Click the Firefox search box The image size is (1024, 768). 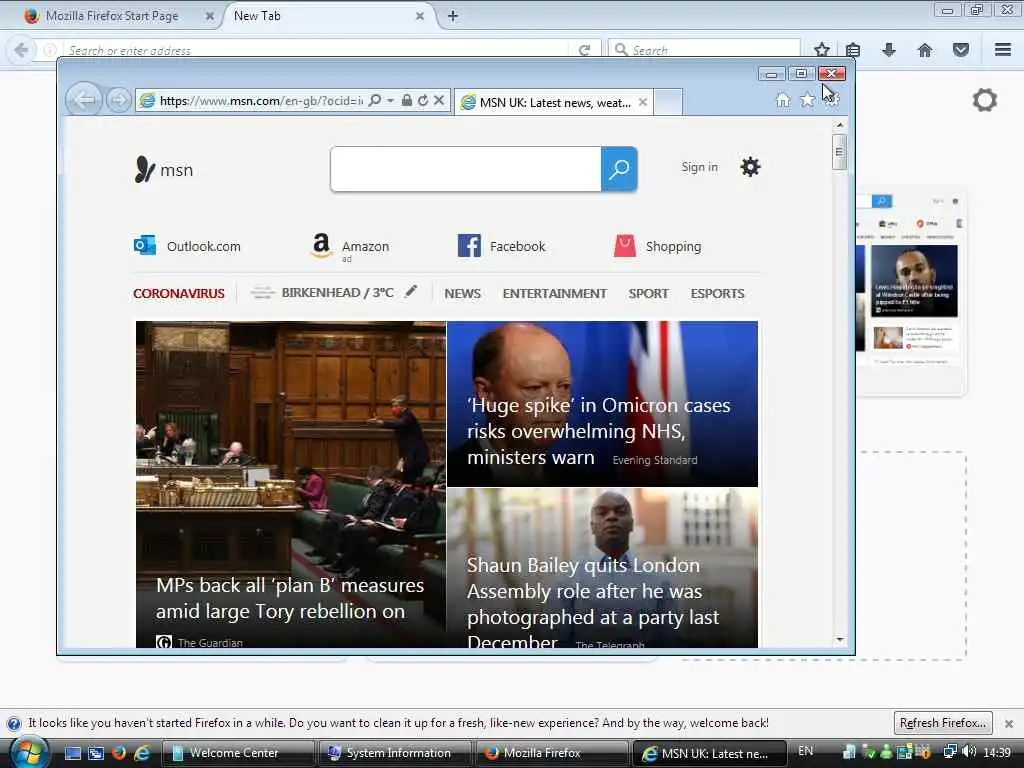[x=704, y=50]
